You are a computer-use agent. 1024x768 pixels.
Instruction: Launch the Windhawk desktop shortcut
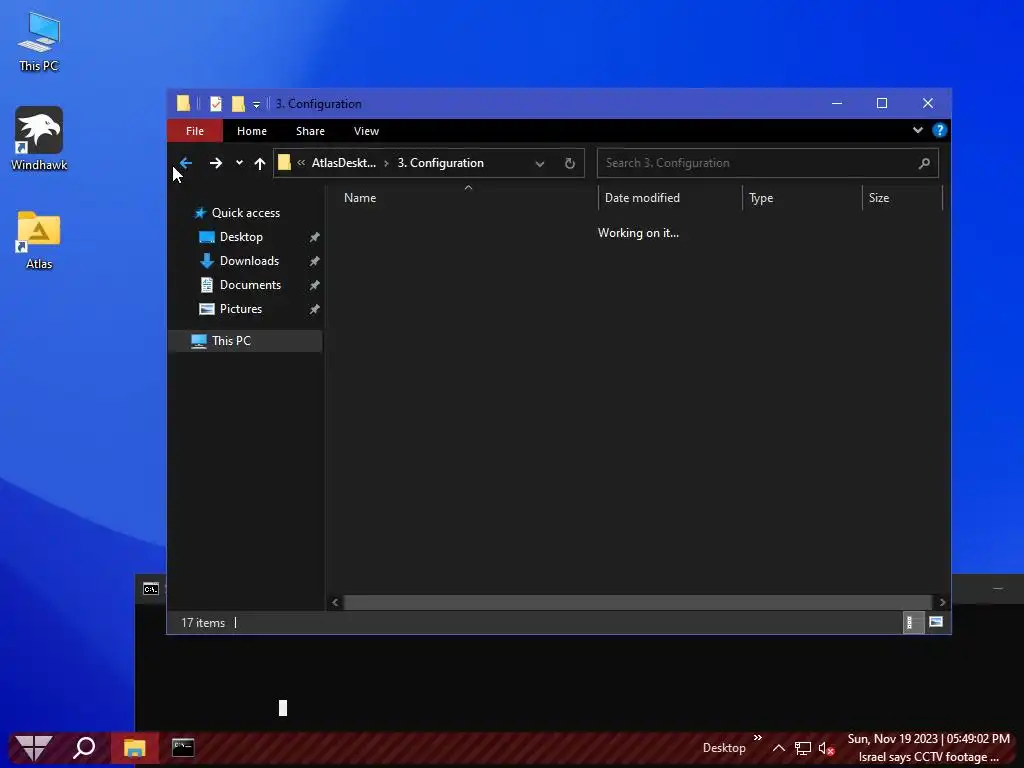pyautogui.click(x=39, y=139)
